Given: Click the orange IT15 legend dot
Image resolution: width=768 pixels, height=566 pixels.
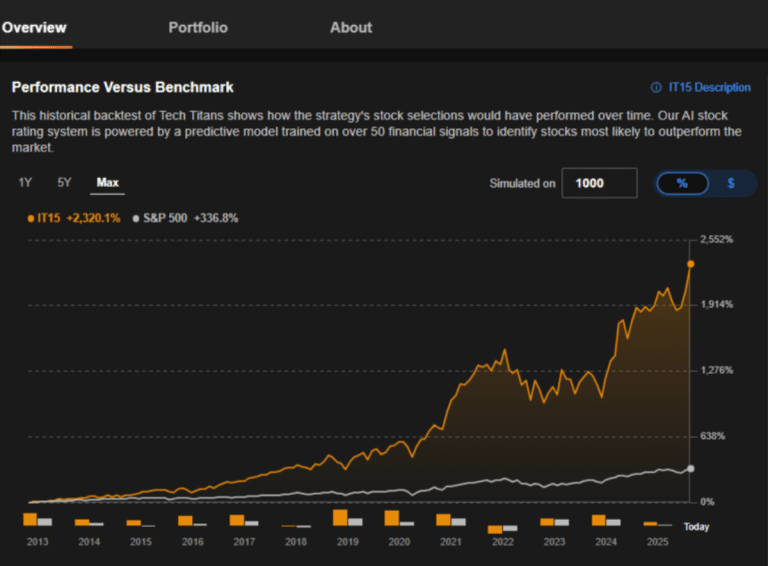Looking at the screenshot, I should tap(30, 218).
